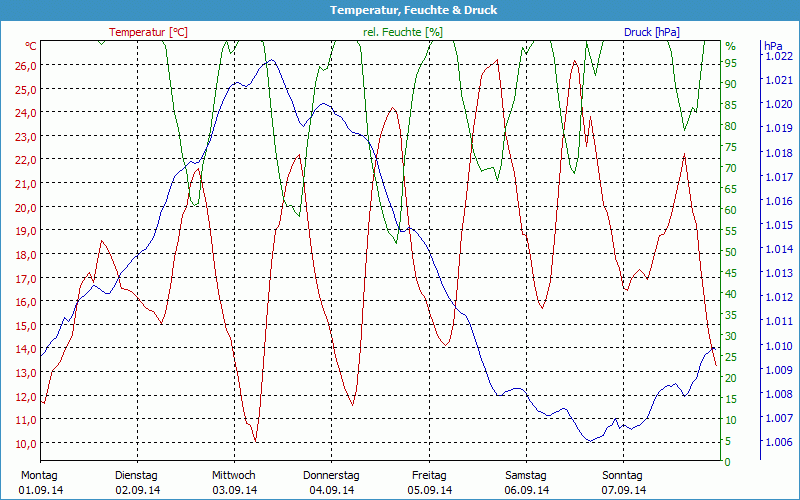Click the date '04.09.14'
This screenshot has height=500, width=800.
[332, 490]
